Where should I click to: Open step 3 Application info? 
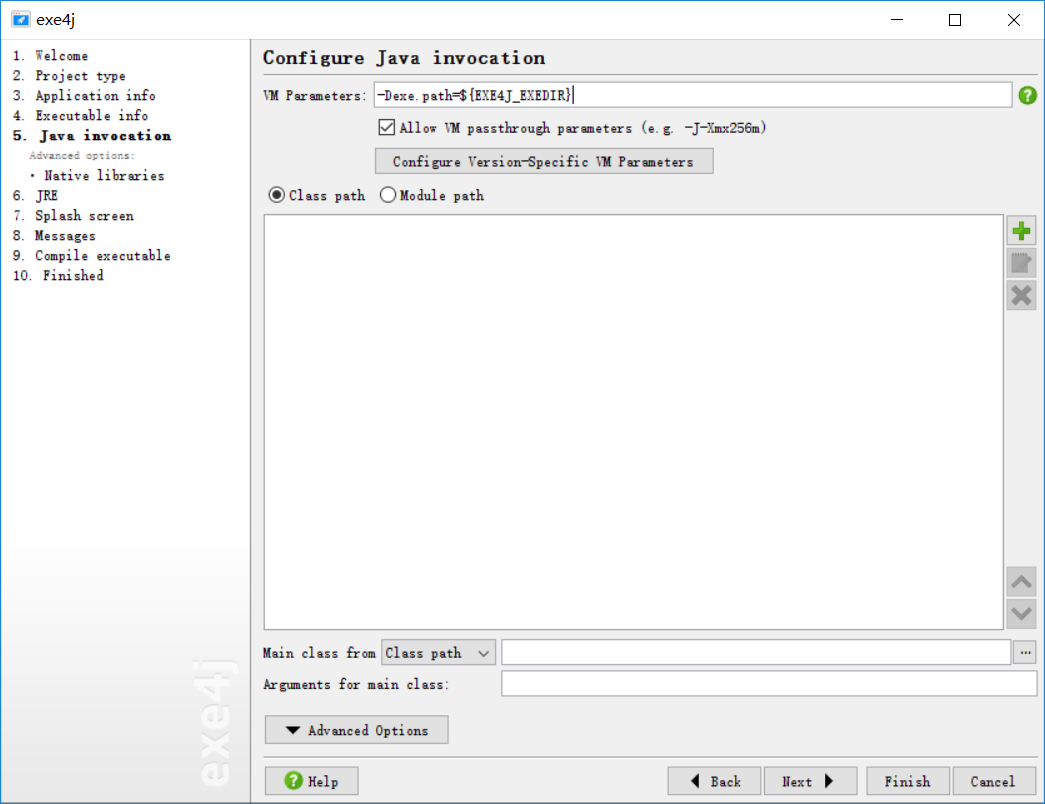(x=84, y=96)
